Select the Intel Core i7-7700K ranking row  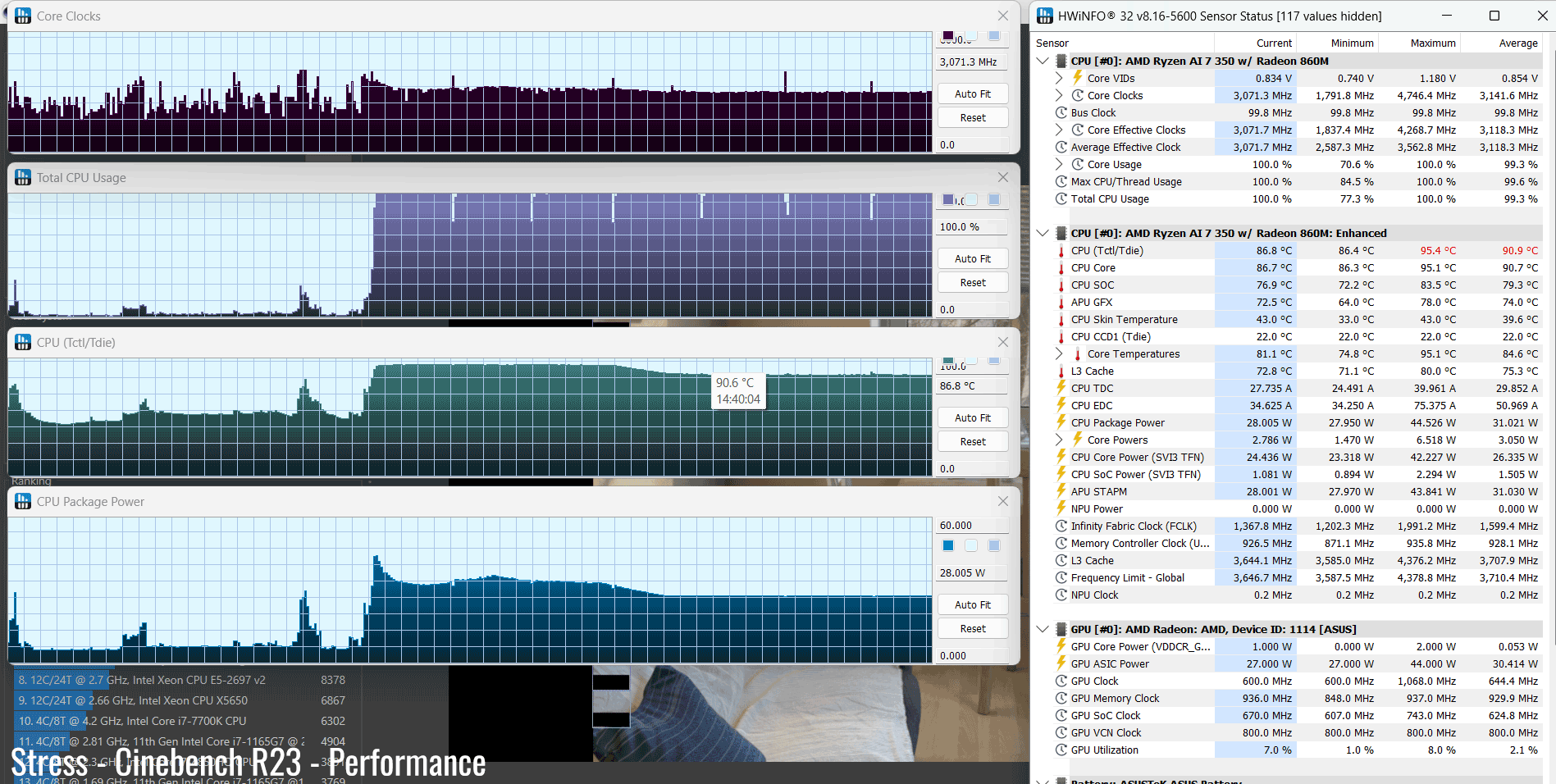coord(181,721)
